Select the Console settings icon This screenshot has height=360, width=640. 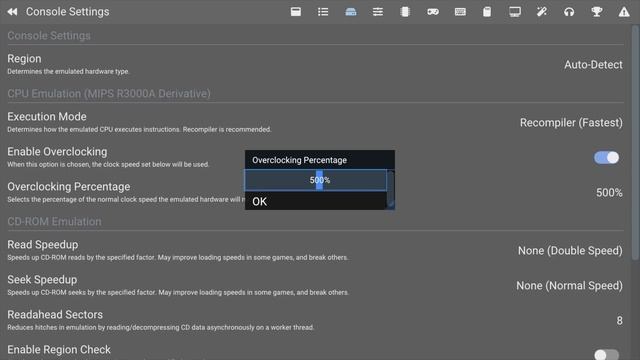[x=351, y=12]
